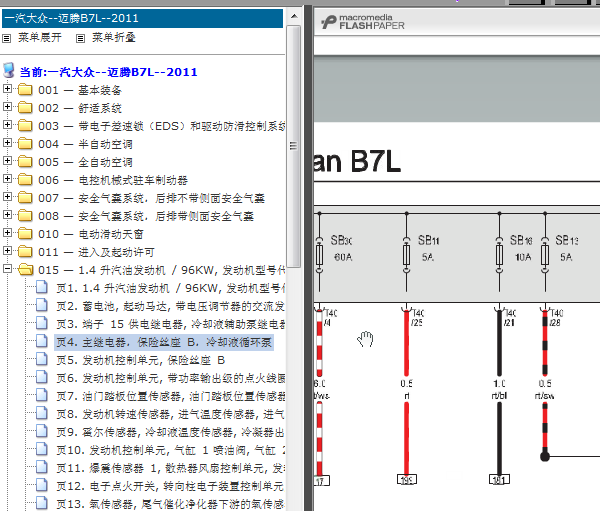Viewport: 600px width, 511px height.
Task: Open 页11. 爆震传感器1 page
Action: point(170,468)
